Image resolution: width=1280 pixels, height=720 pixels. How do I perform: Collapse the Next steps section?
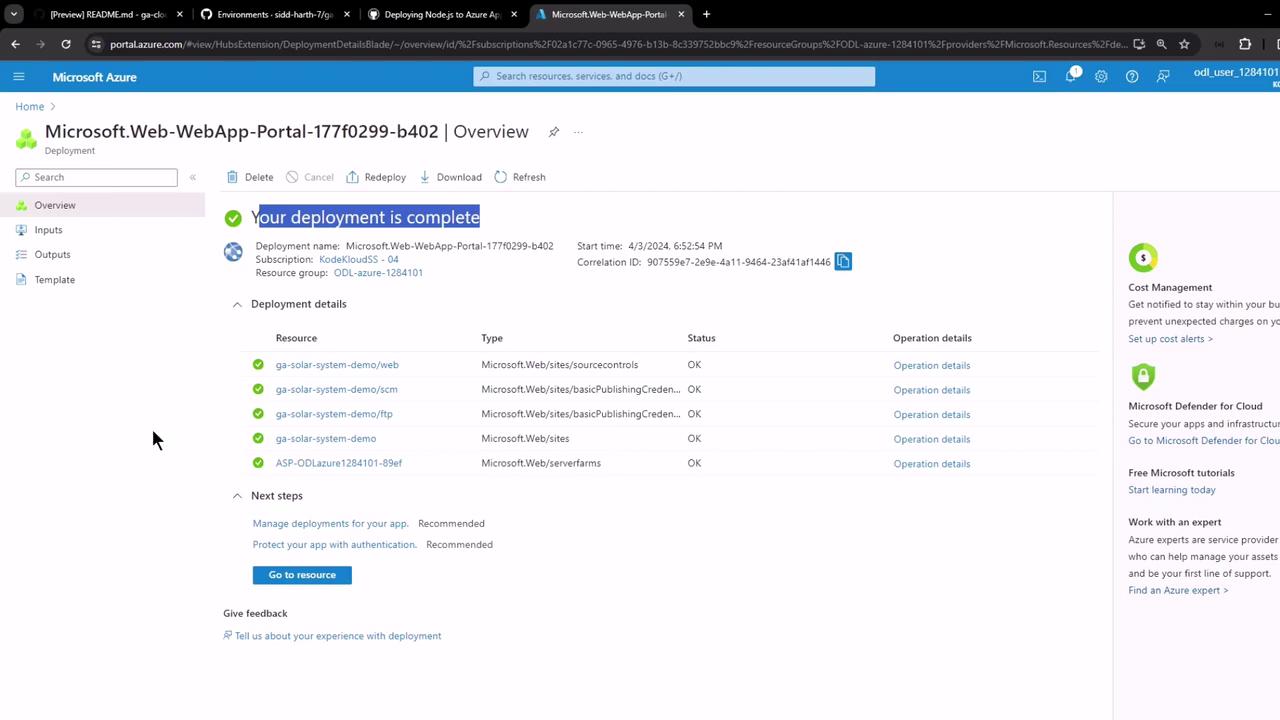pyautogui.click(x=237, y=496)
